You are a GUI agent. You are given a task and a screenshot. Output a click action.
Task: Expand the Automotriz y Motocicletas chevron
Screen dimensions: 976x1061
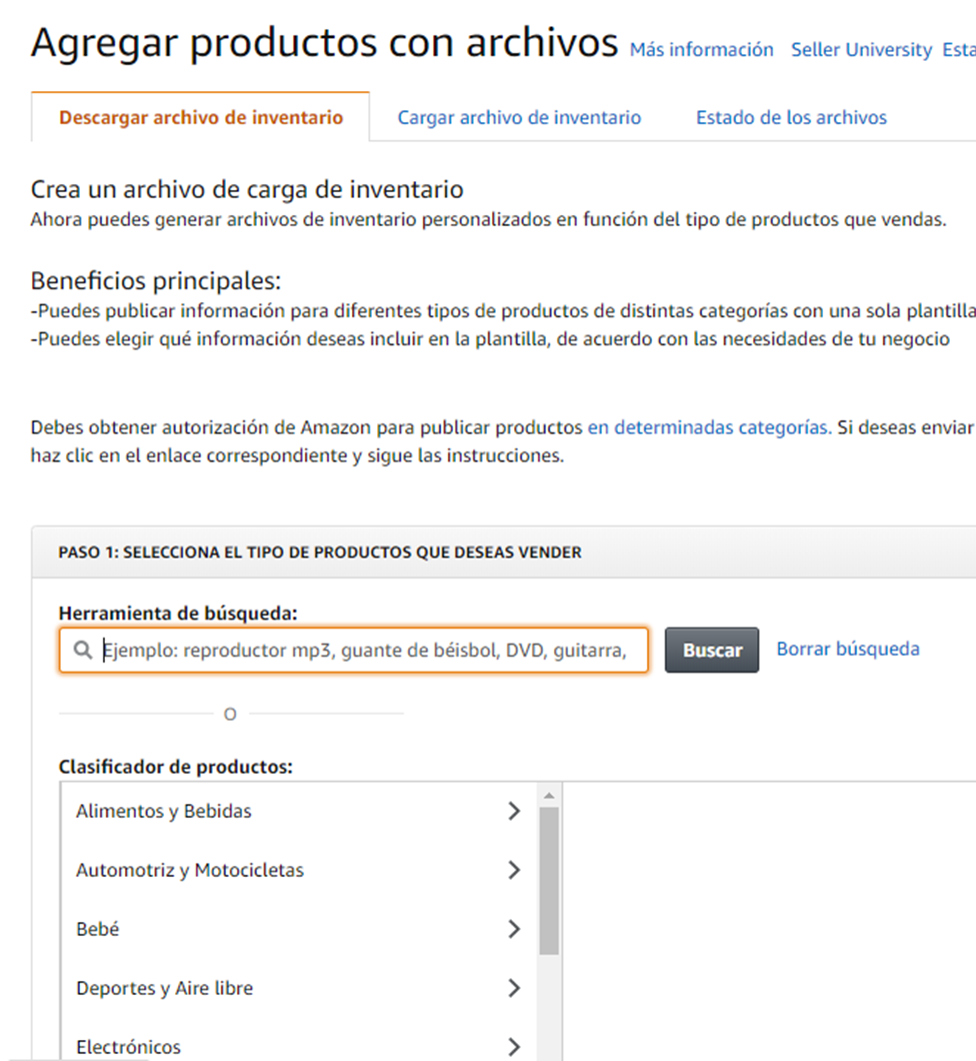pyautogui.click(x=514, y=870)
